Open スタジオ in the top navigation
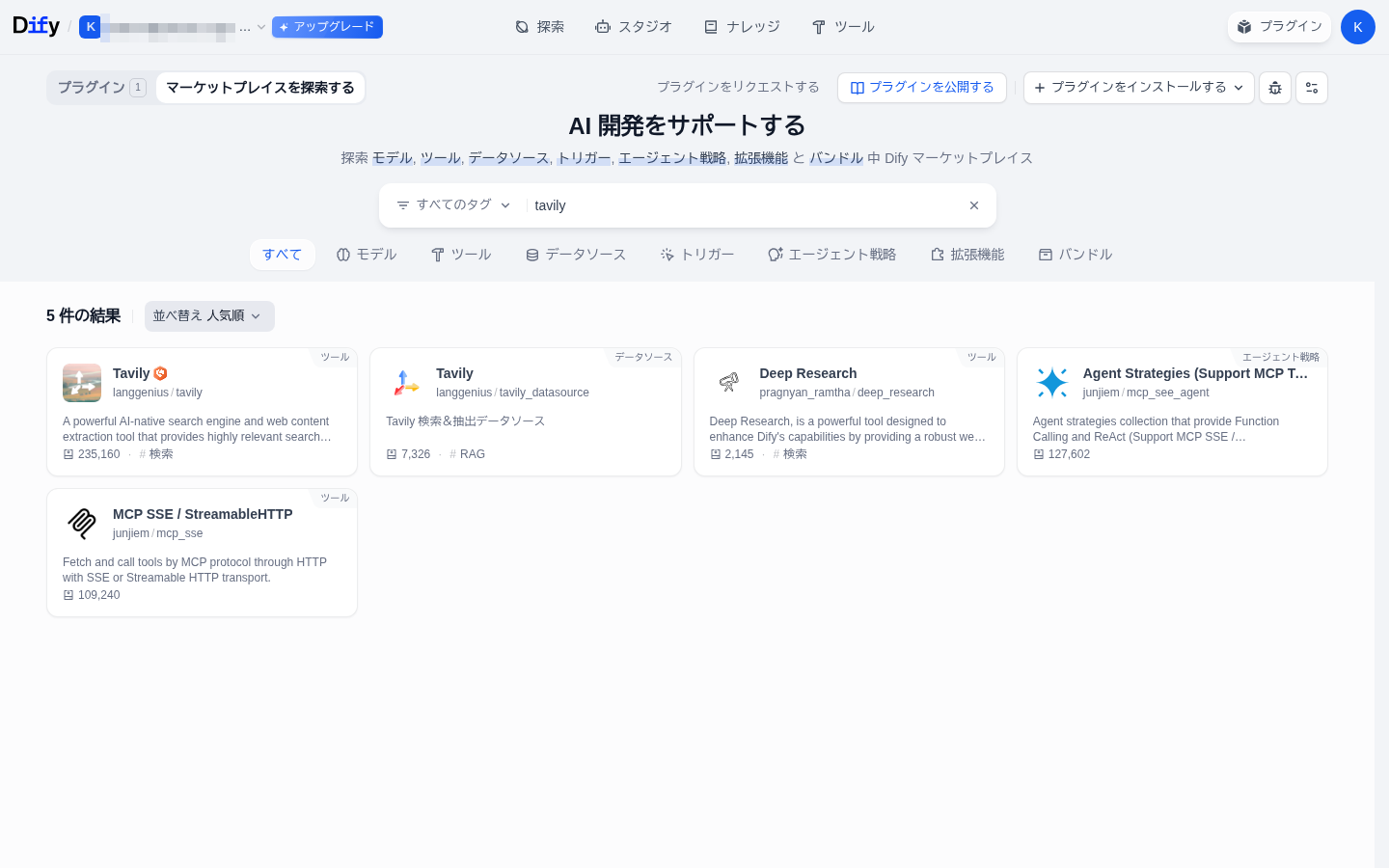The height and width of the screenshot is (868, 1389). click(x=634, y=27)
